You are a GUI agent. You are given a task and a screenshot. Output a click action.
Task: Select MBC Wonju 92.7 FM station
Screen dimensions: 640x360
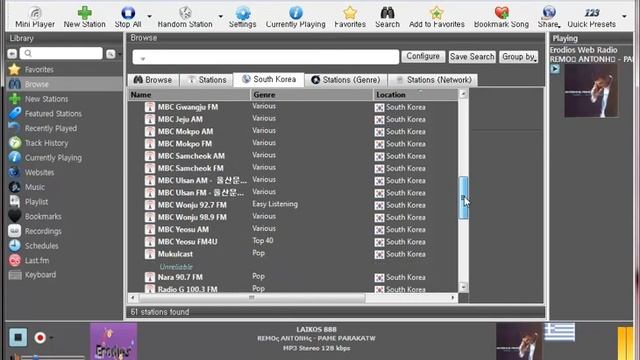pos(192,205)
